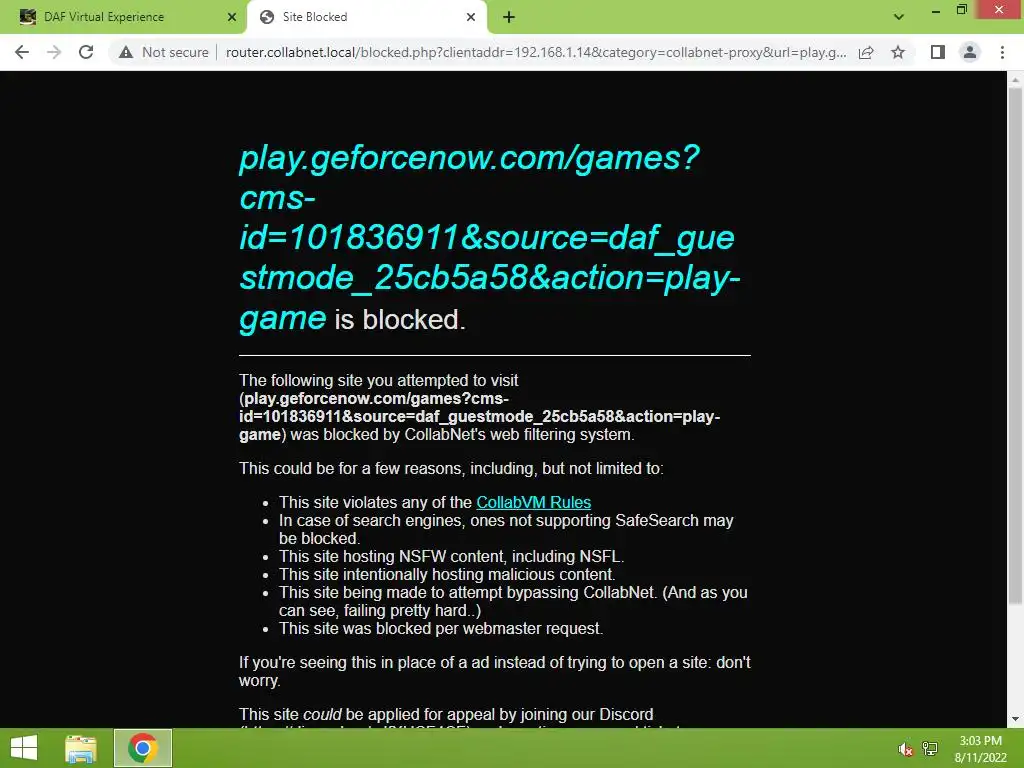This screenshot has width=1024, height=768.
Task: Click the cyan blocked URL heading
Action: (x=490, y=237)
